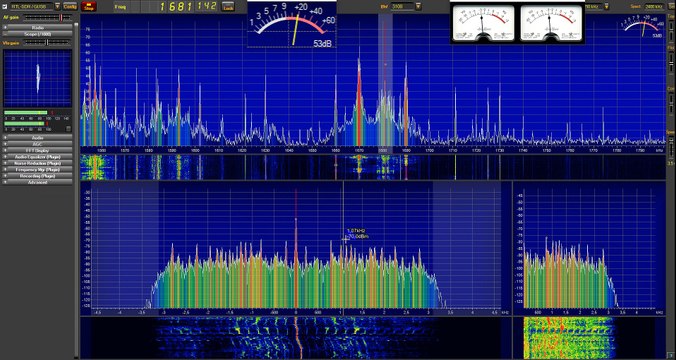
Task: Click the Lock button beside frequency
Action: [x=228, y=6]
